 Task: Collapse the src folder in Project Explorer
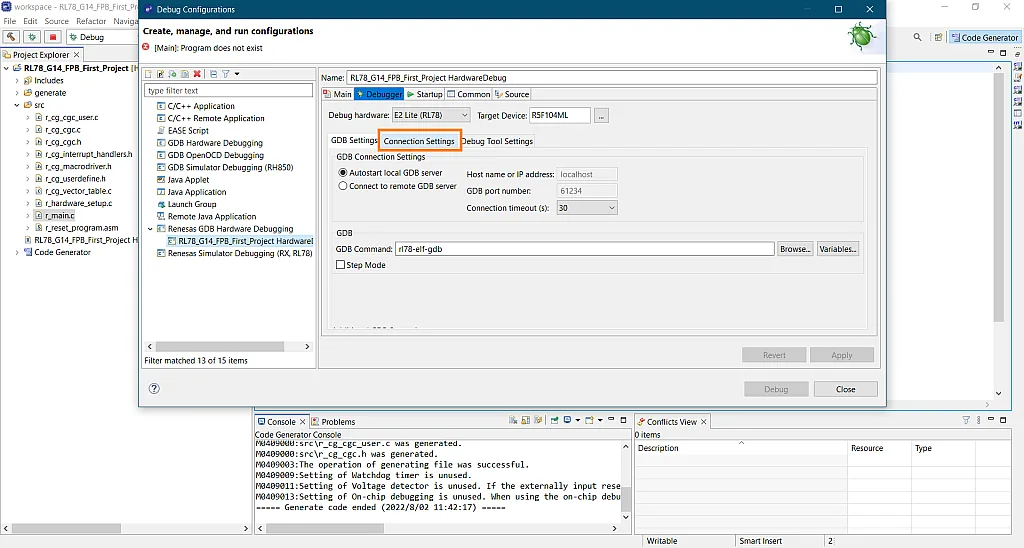click(x=17, y=105)
